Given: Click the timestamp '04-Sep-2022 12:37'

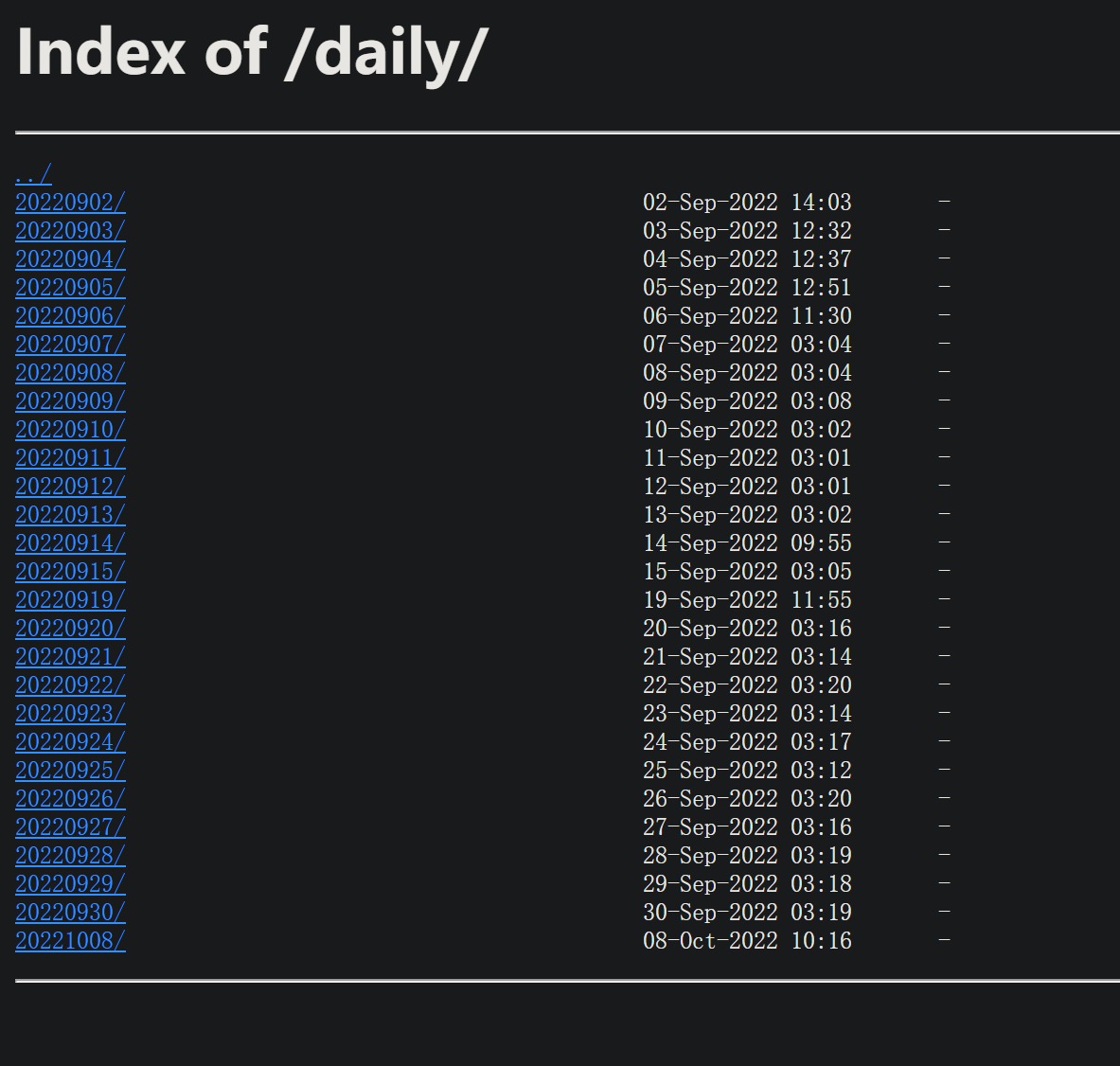Looking at the screenshot, I should [747, 258].
